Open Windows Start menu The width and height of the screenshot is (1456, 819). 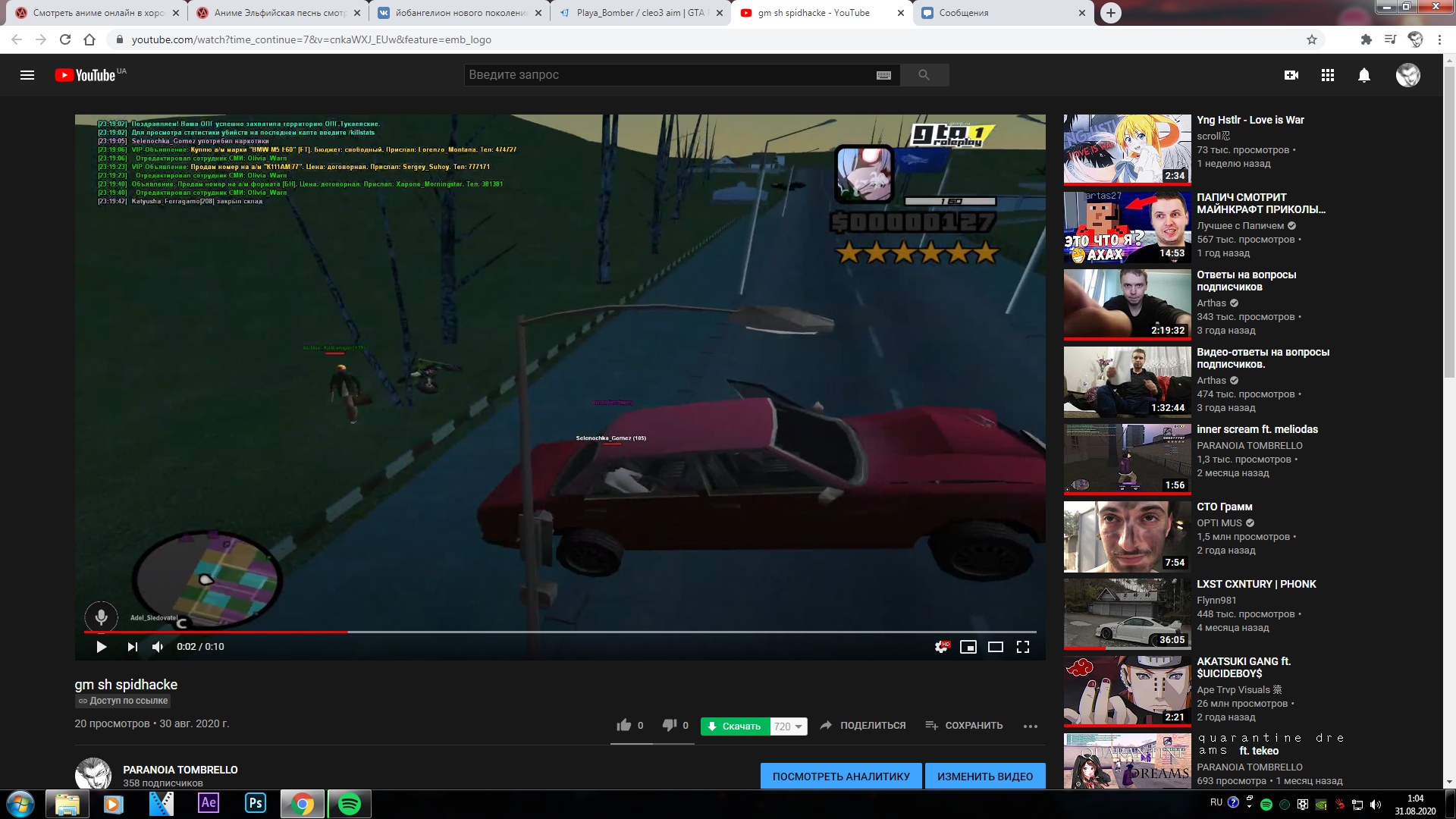click(20, 804)
